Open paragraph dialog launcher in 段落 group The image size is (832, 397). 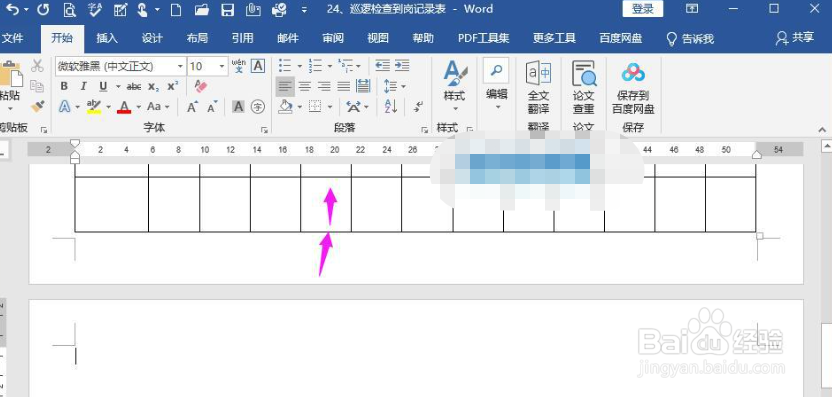tap(424, 130)
